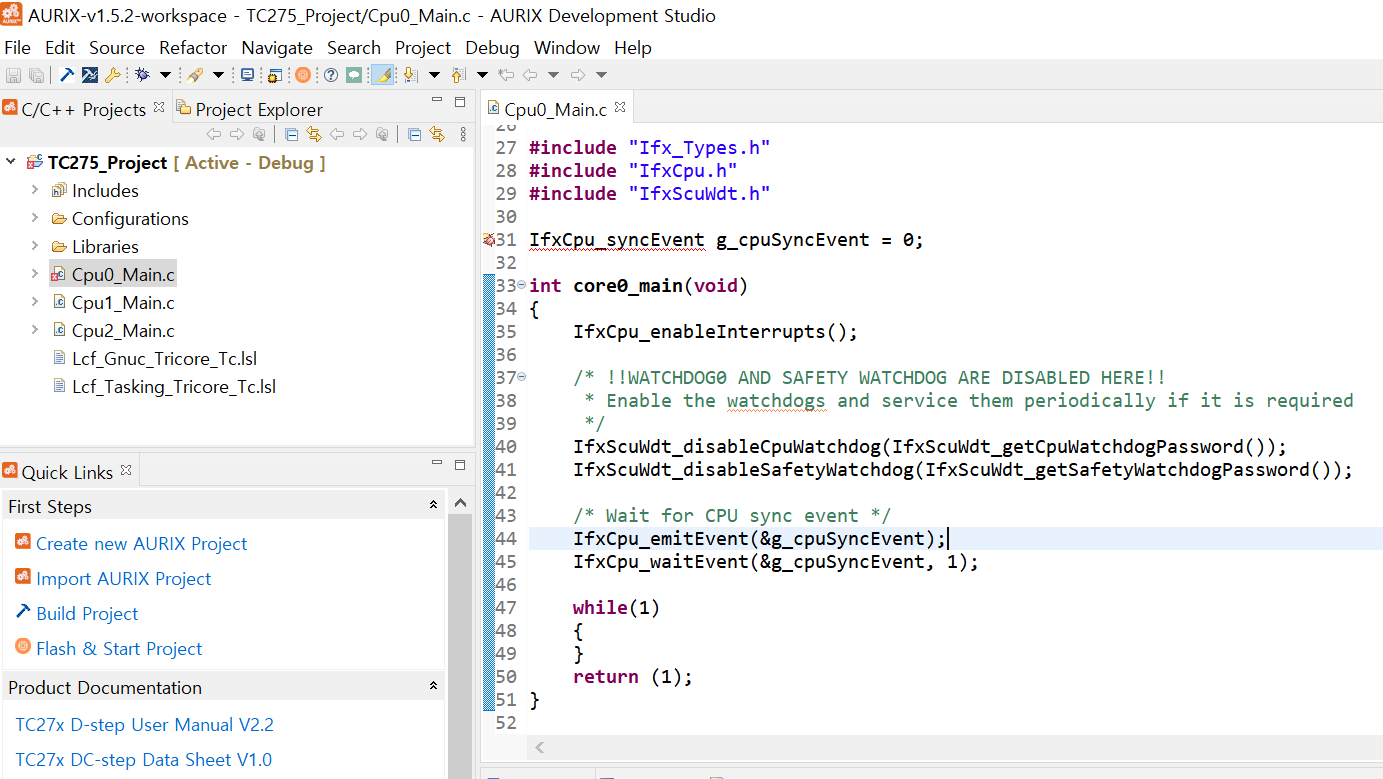Select Lcf_Gnuc_Tricore_Tc.lsl file
The image size is (1383, 779).
[x=155, y=358]
